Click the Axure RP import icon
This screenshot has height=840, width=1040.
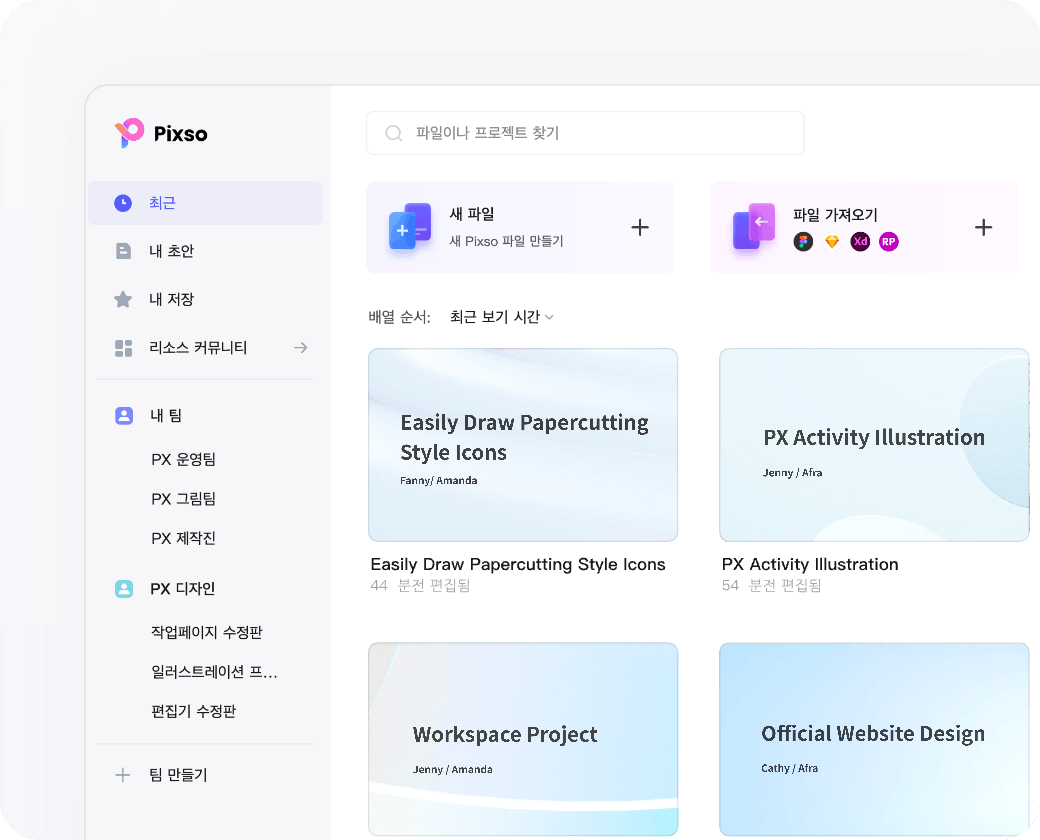coord(889,242)
